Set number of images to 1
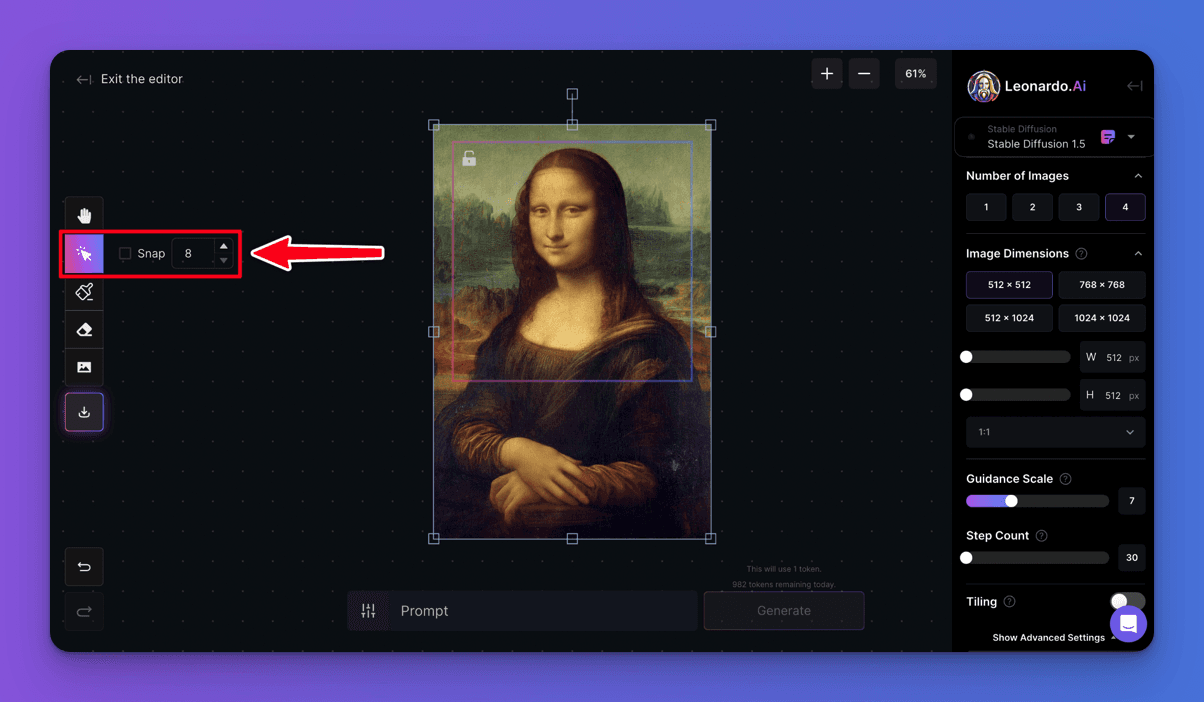Image resolution: width=1204 pixels, height=702 pixels. click(x=986, y=207)
